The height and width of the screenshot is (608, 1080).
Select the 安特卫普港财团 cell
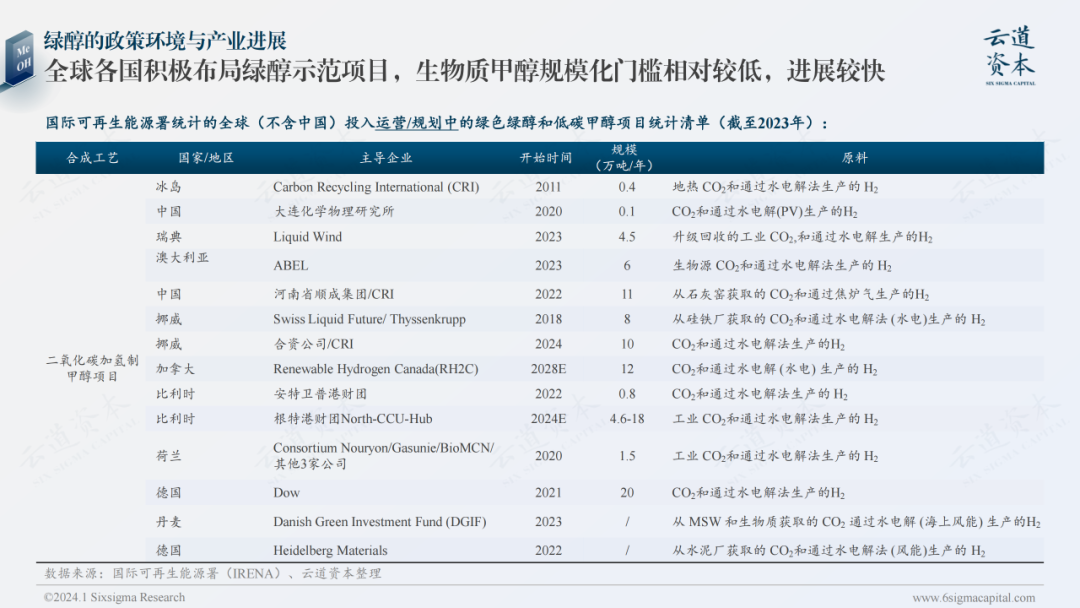[x=320, y=394]
